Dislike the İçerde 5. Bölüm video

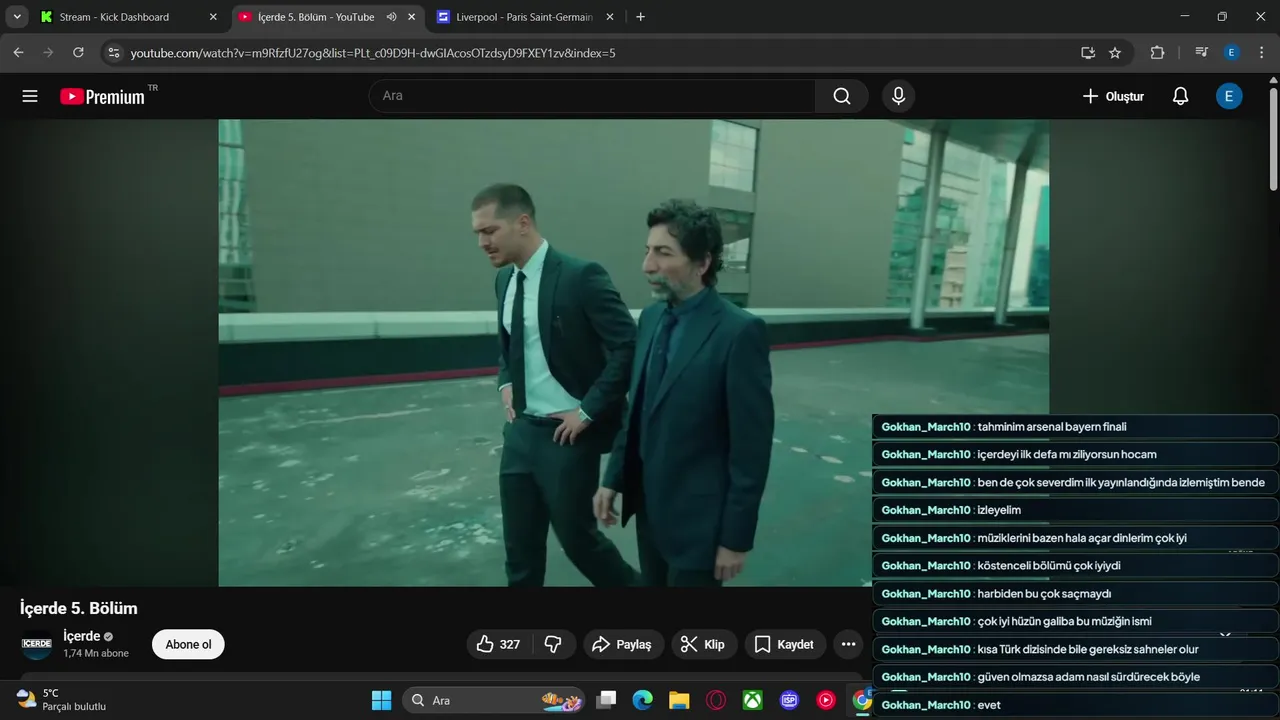[553, 644]
